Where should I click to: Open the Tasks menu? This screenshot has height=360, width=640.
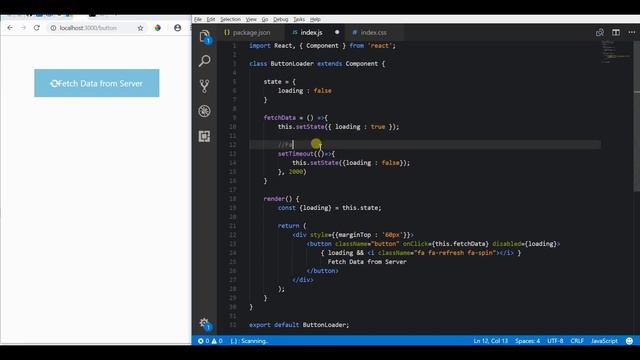tap(299, 19)
